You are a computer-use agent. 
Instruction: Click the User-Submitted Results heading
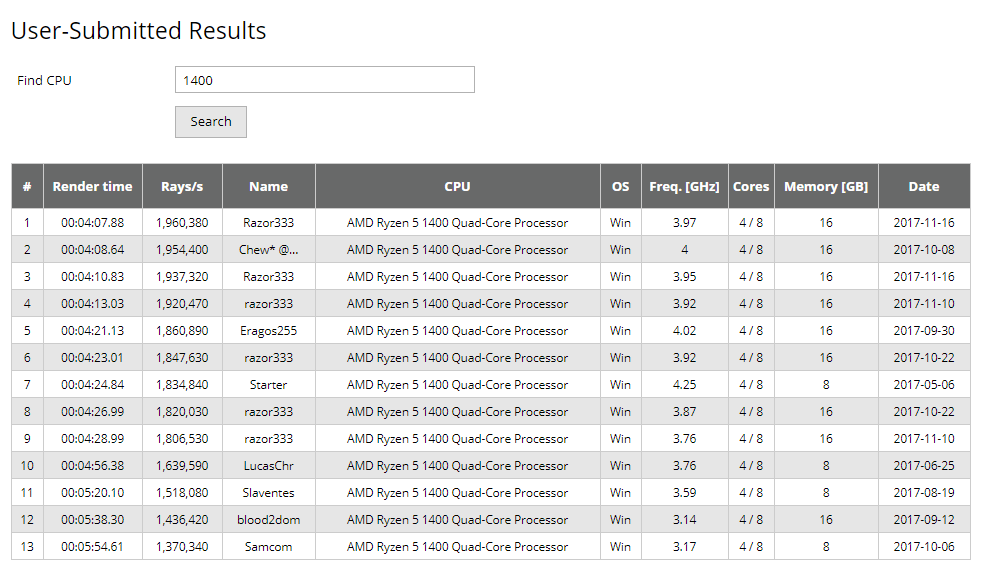point(138,31)
